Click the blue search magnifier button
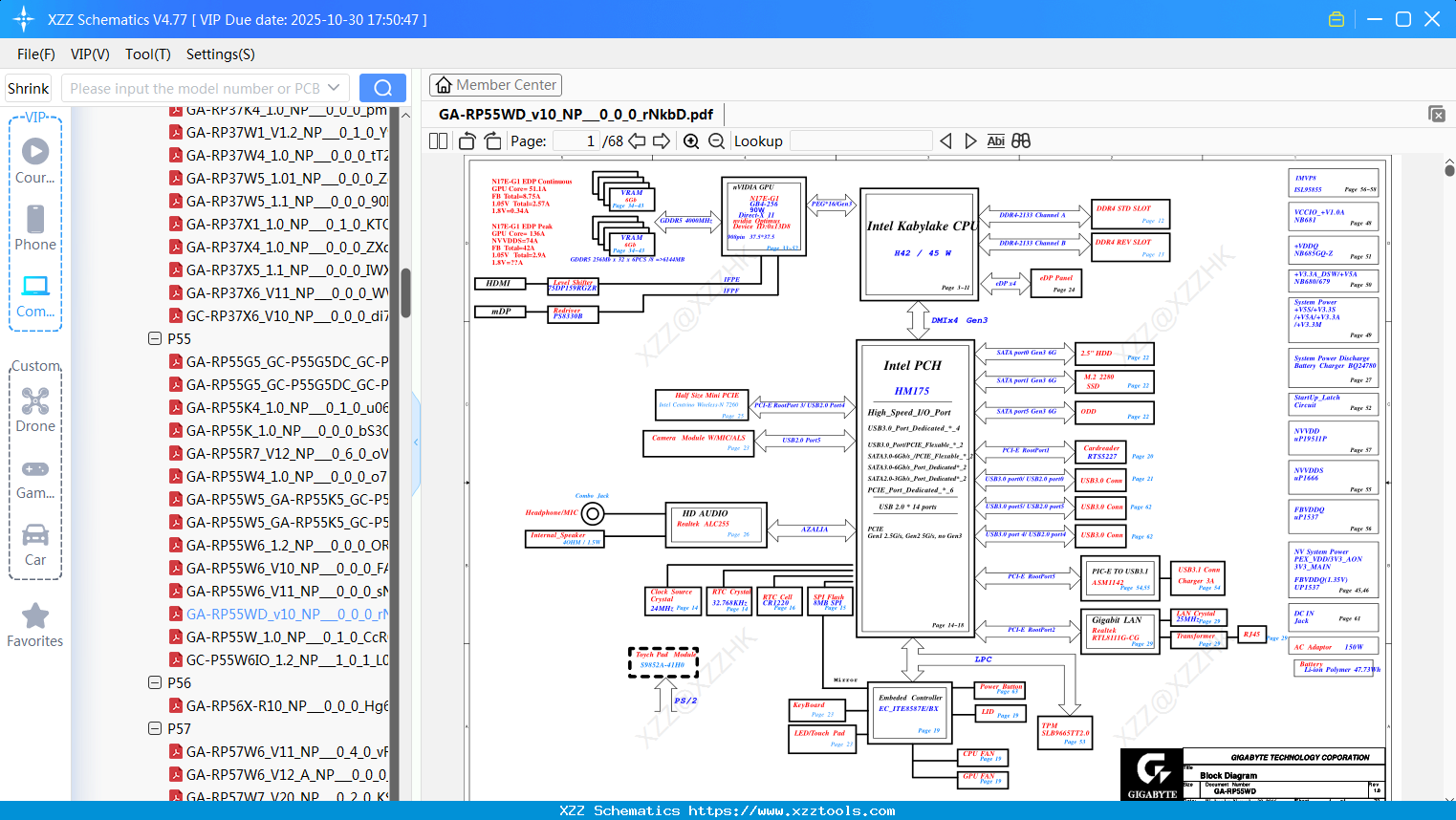Screen dimensions: 1456x820 [x=382, y=88]
